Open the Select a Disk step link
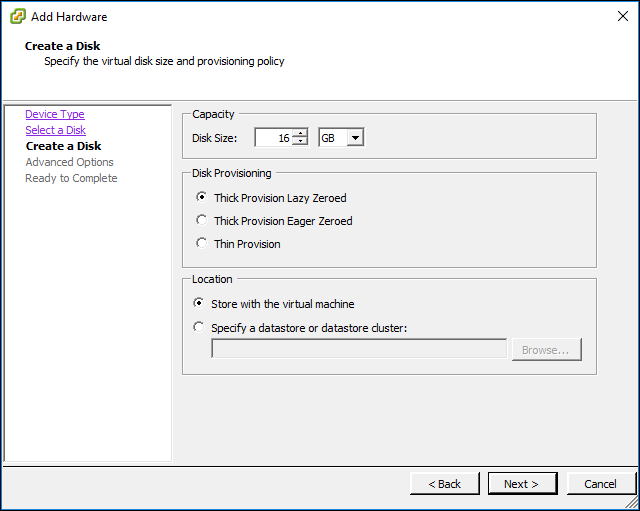 point(56,130)
